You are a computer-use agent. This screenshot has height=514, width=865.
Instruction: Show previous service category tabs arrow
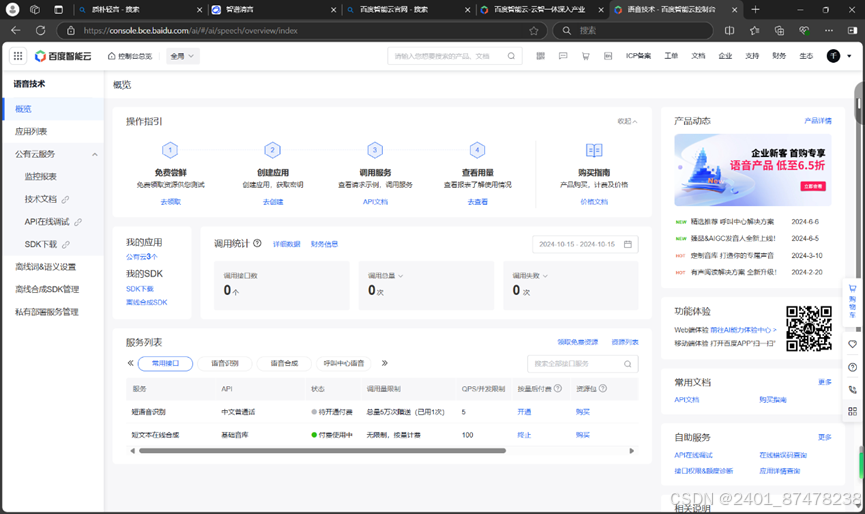pos(130,363)
